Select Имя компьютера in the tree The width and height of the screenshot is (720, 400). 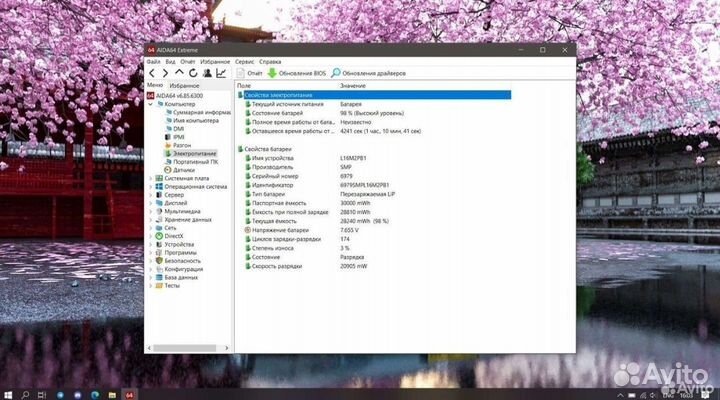click(192, 120)
